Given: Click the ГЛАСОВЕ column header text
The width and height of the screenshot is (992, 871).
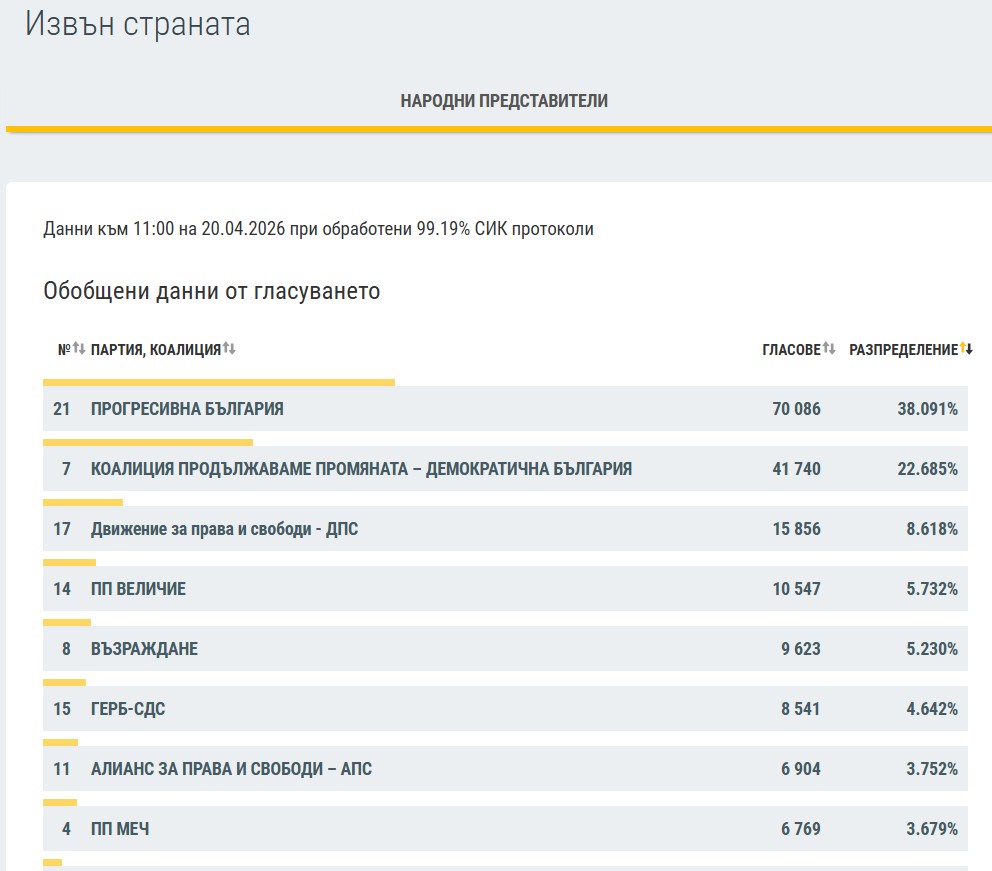Looking at the screenshot, I should pos(791,350).
